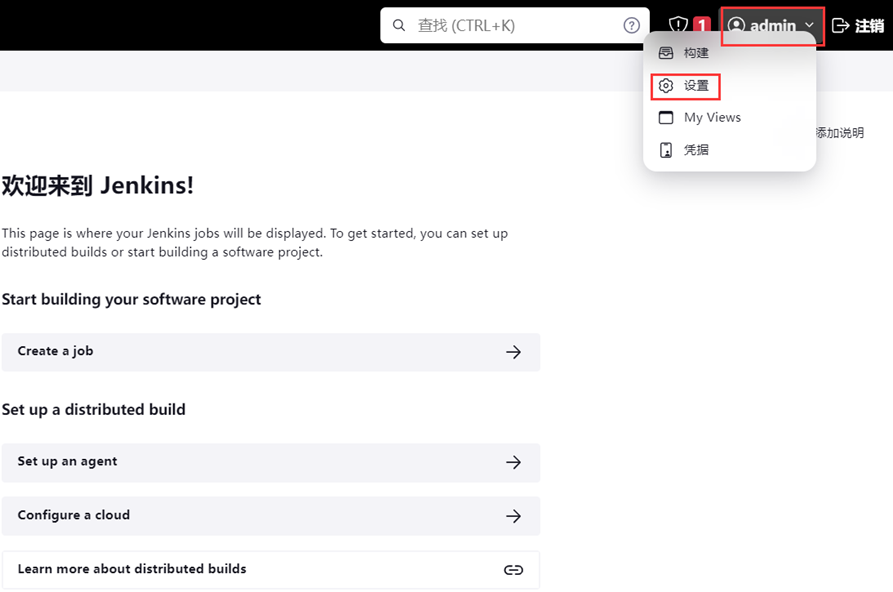The image size is (893, 592).
Task: Click the arrow on Create a job
Action: [x=513, y=352]
